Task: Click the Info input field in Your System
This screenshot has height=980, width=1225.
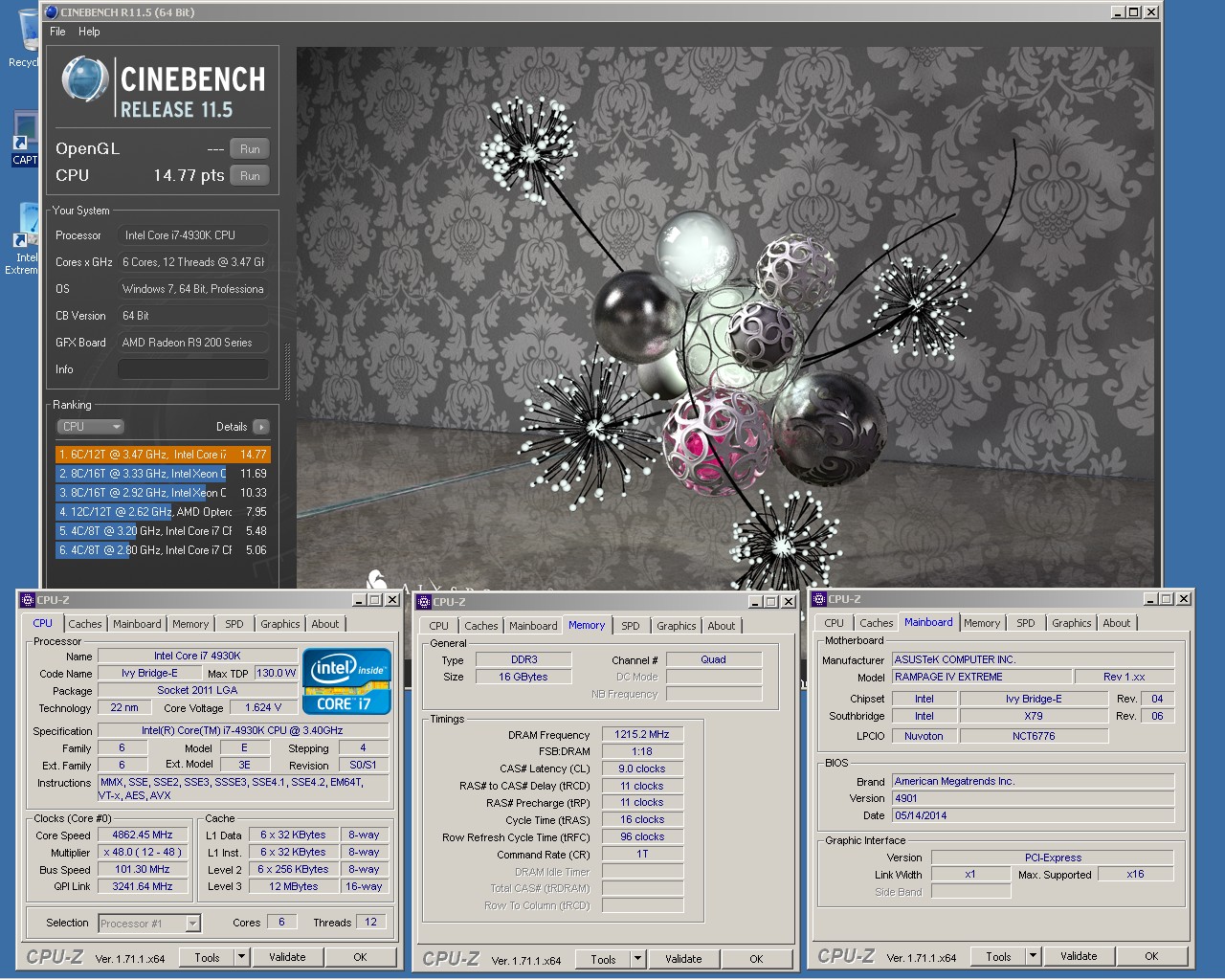Action: 193,369
